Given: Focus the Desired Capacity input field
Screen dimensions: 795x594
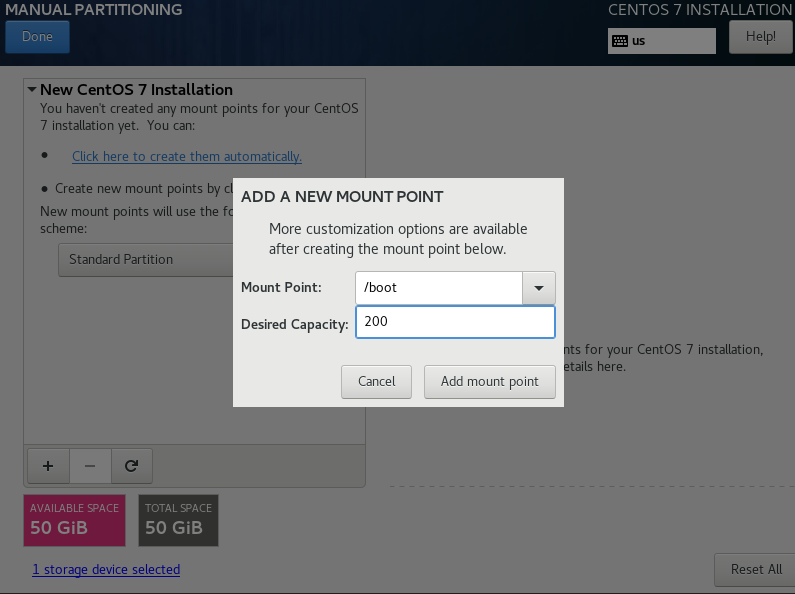Looking at the screenshot, I should click(x=454, y=322).
